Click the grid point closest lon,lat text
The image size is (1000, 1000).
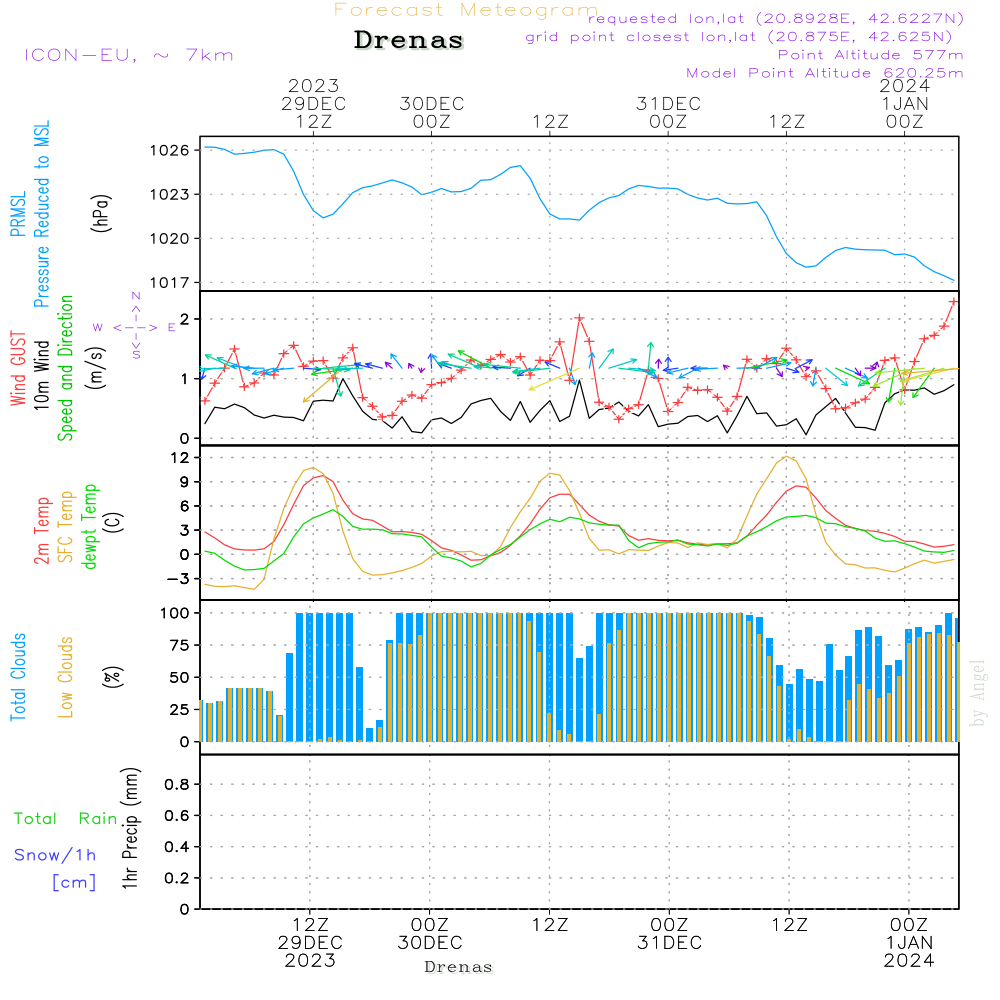[x=739, y=37]
